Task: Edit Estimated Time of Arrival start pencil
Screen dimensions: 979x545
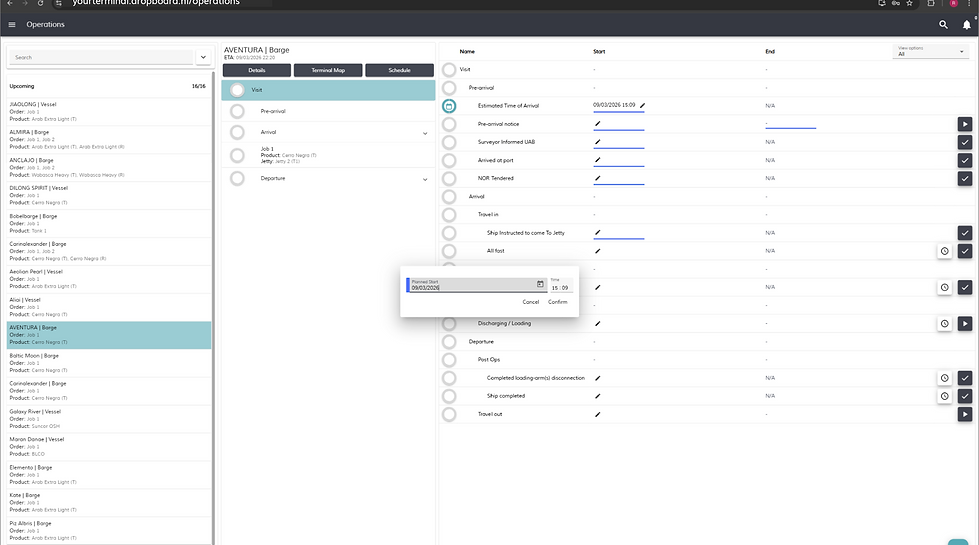Action: [642, 106]
